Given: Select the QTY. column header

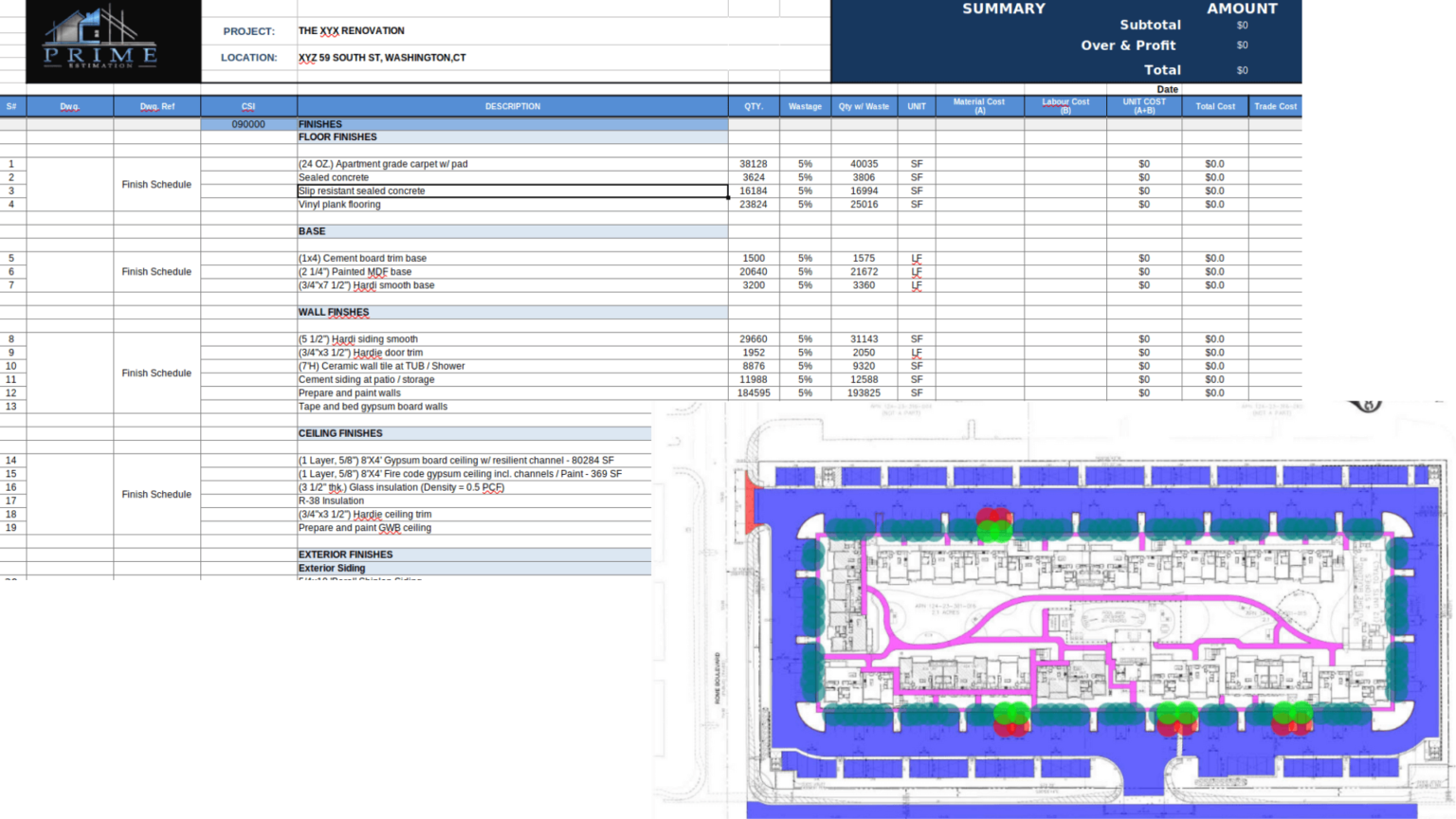Looking at the screenshot, I should point(755,106).
